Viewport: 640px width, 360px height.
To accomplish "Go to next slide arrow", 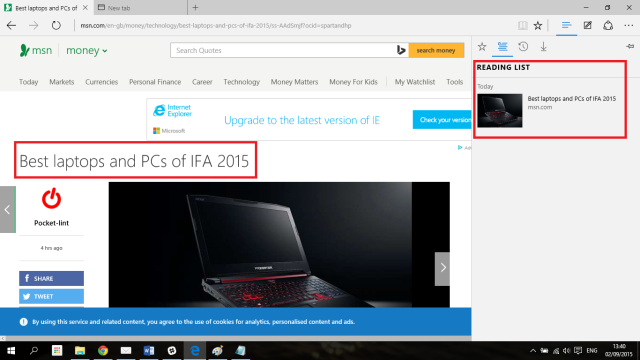I will (x=442, y=268).
